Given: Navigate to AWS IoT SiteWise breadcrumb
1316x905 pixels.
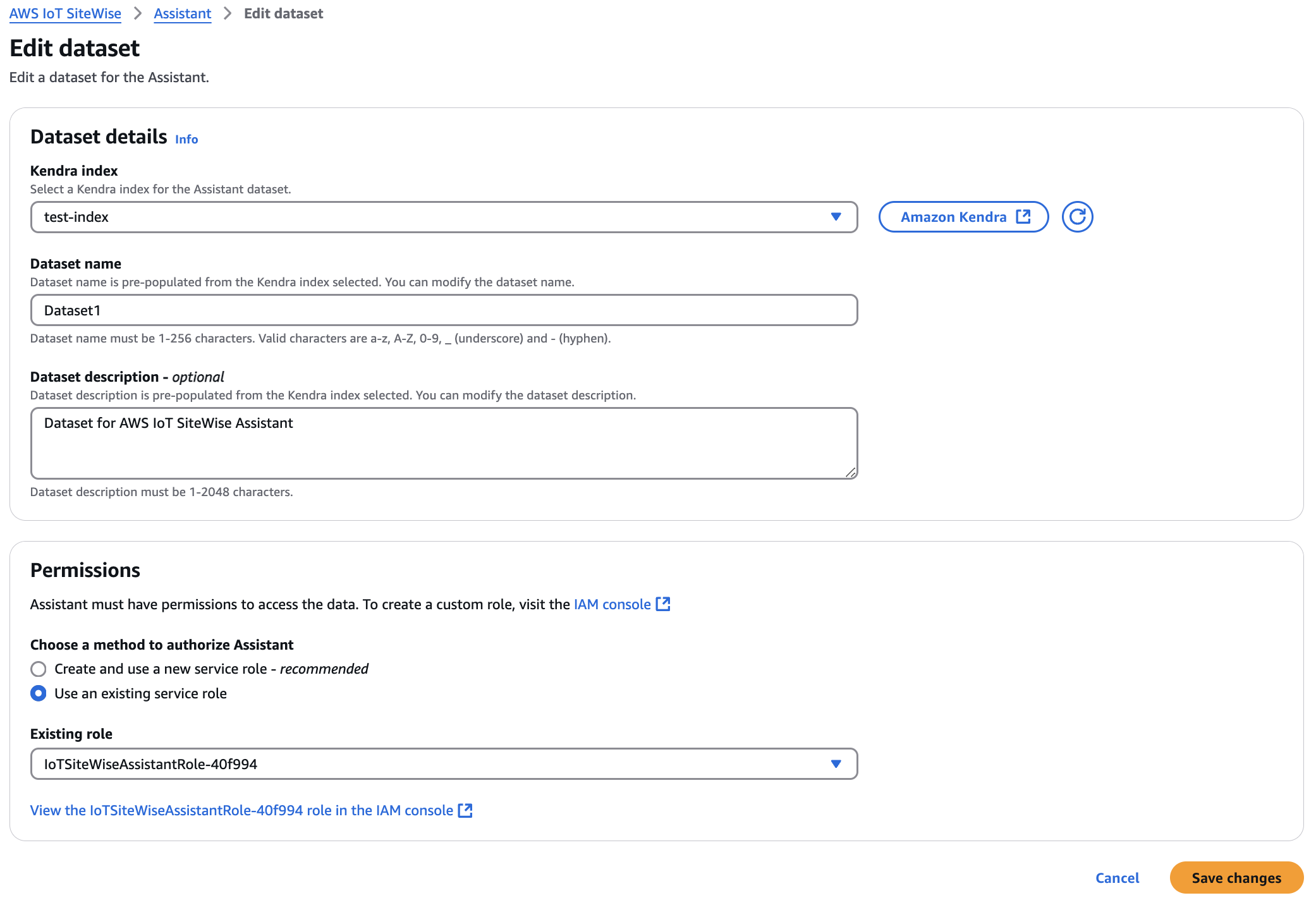Looking at the screenshot, I should (64, 13).
